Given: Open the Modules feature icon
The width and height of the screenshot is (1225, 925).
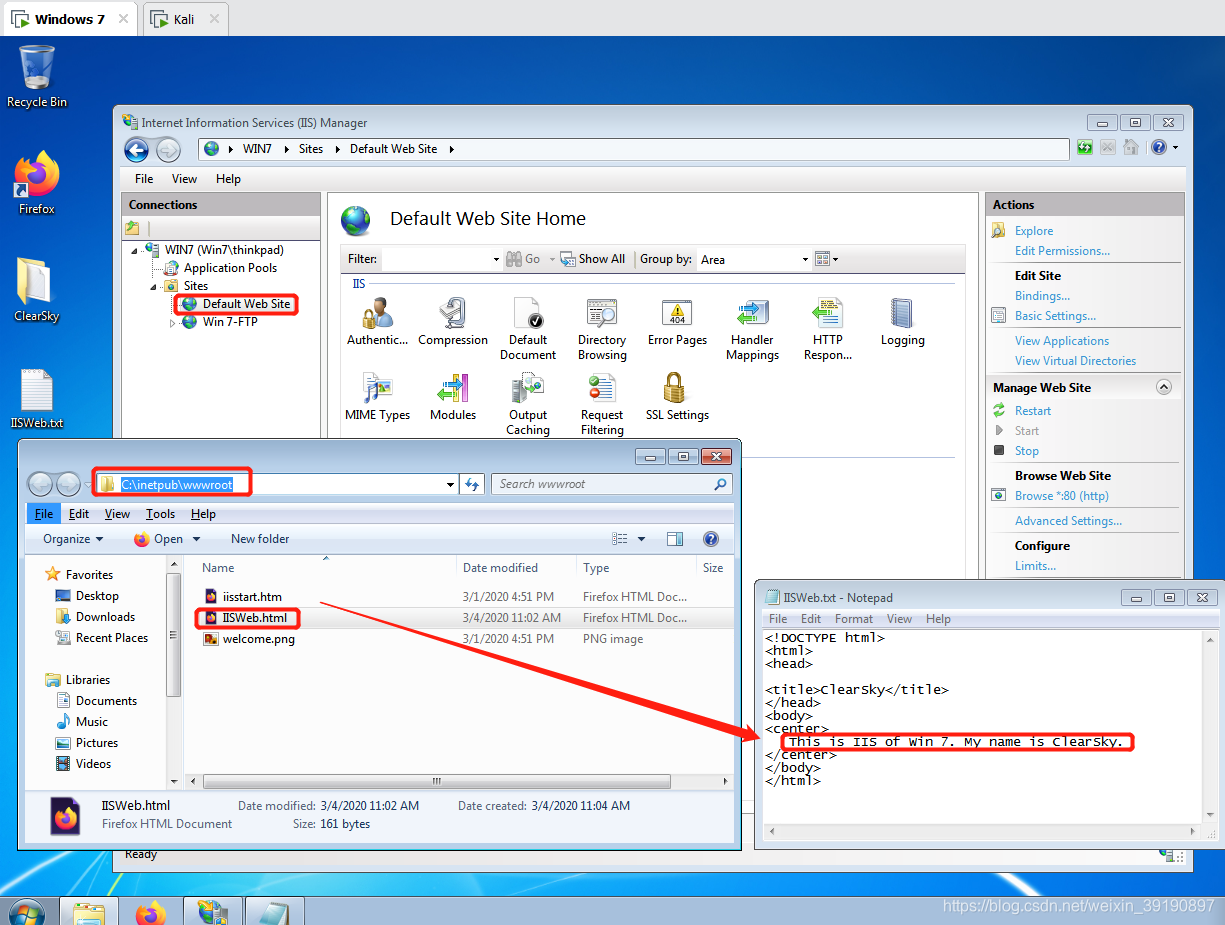Looking at the screenshot, I should [453, 397].
